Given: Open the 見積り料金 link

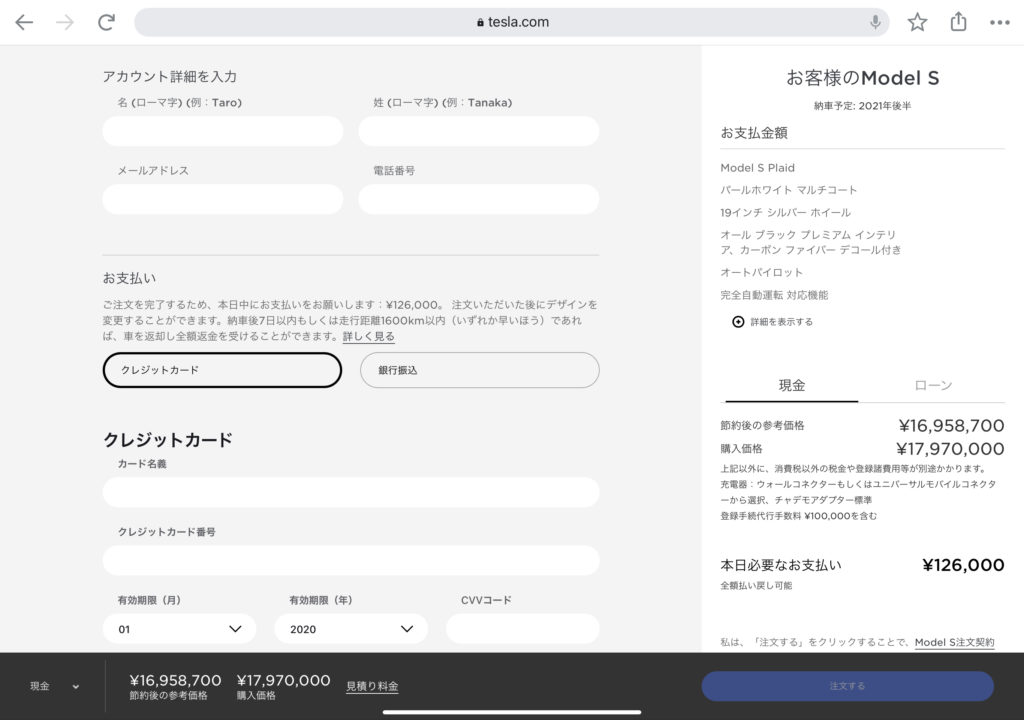Looking at the screenshot, I should [x=372, y=686].
